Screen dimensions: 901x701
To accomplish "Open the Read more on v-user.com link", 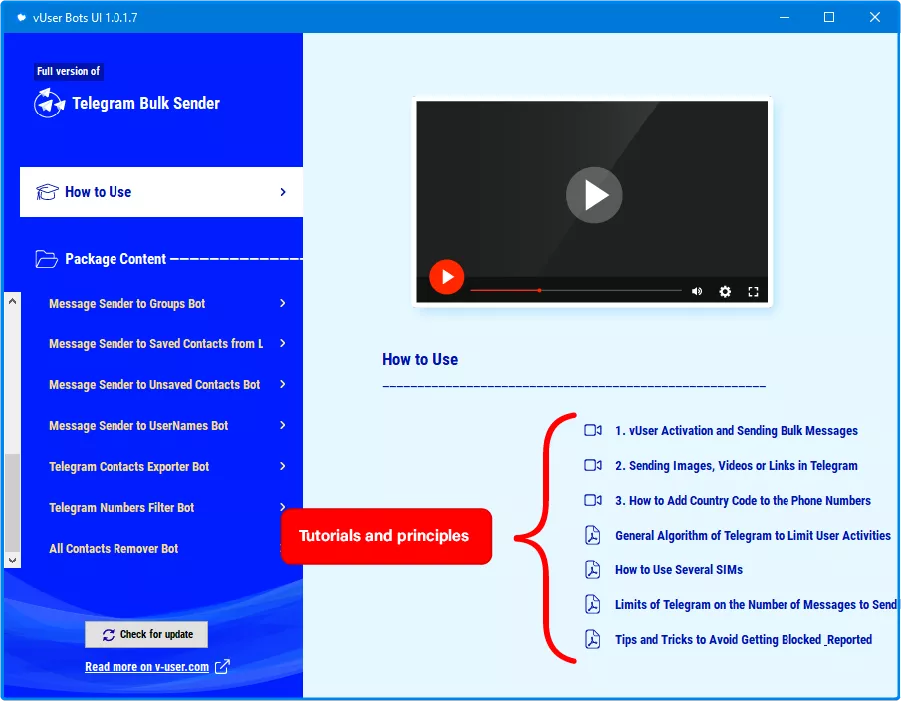I will 147,667.
